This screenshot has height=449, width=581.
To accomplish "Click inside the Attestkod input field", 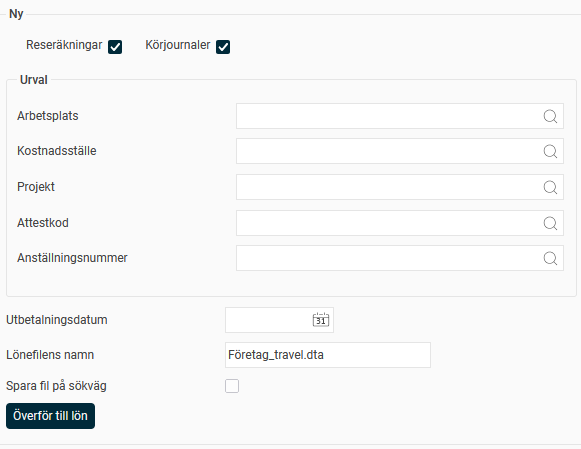I will (x=389, y=223).
